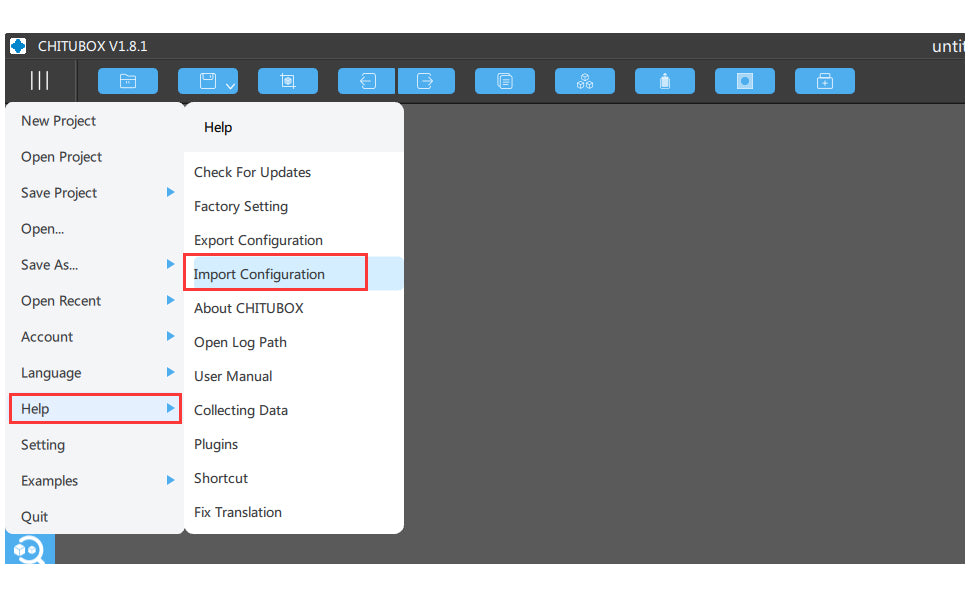Choose Open... from the main menu
Screen dimensions: 970x600
95,229
